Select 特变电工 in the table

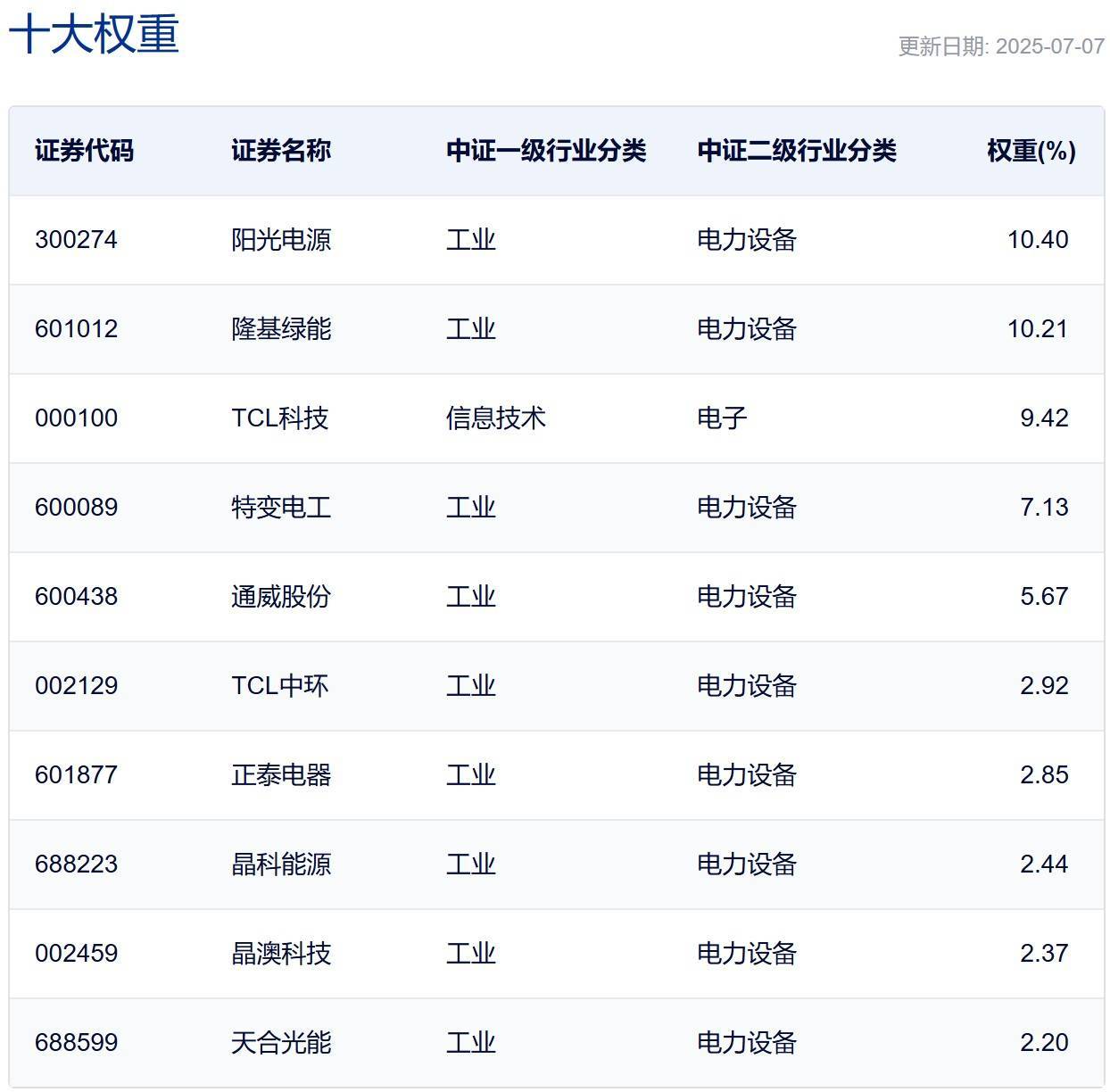281,508
